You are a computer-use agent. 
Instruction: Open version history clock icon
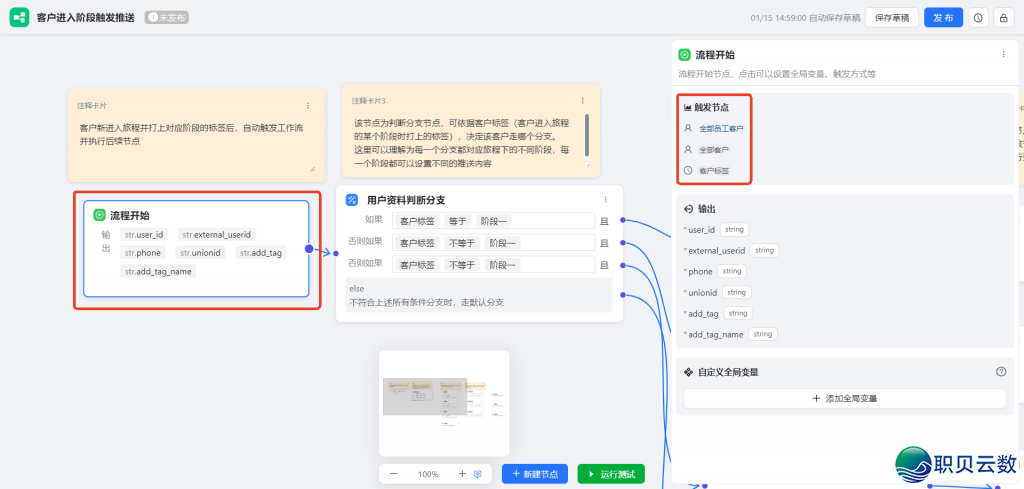click(x=977, y=18)
